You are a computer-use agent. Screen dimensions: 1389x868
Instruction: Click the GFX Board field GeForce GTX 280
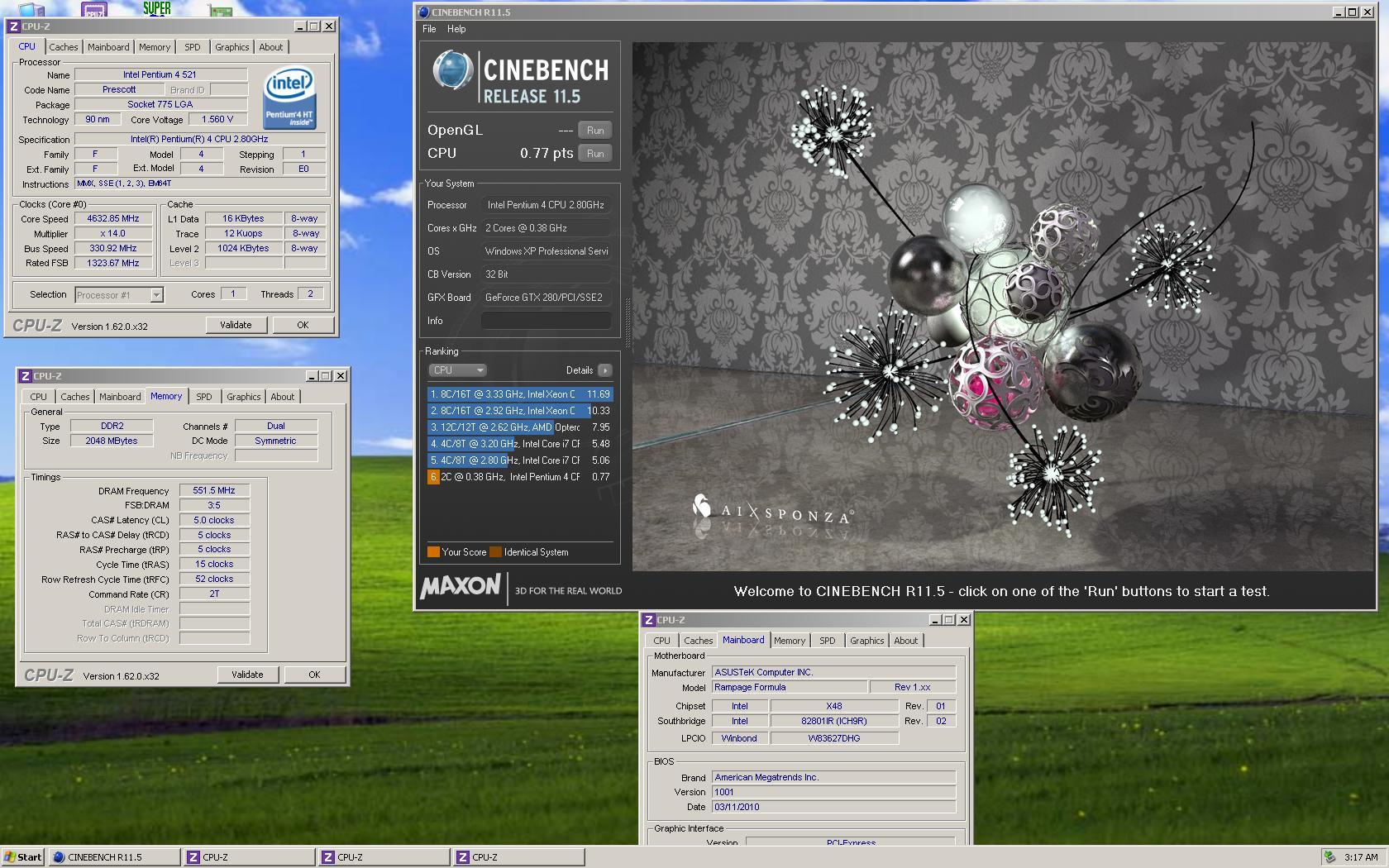coord(547,298)
